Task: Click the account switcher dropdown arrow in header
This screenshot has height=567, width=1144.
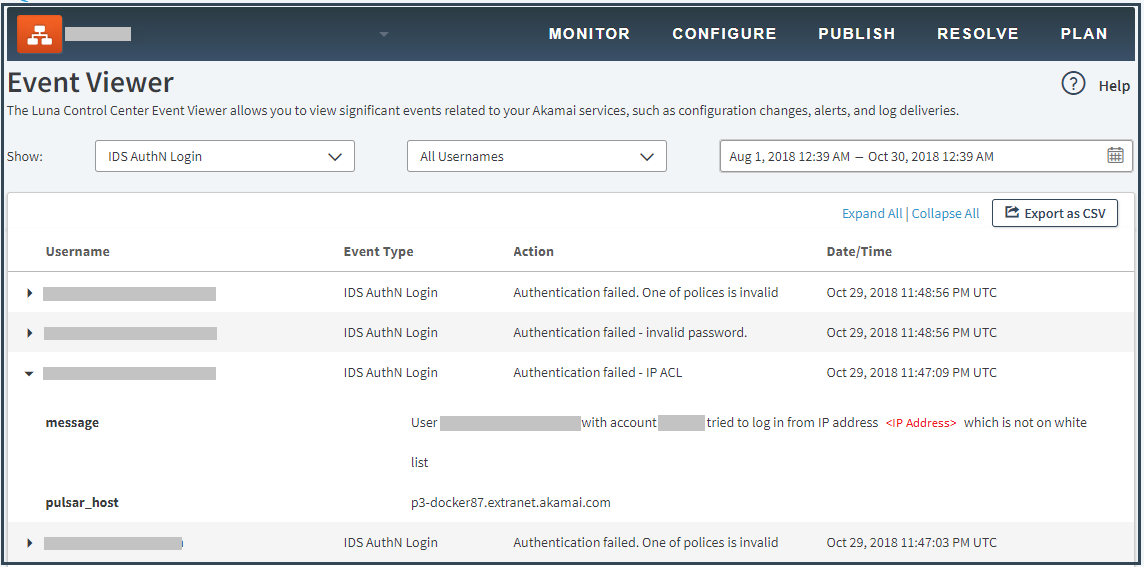Action: tap(384, 35)
